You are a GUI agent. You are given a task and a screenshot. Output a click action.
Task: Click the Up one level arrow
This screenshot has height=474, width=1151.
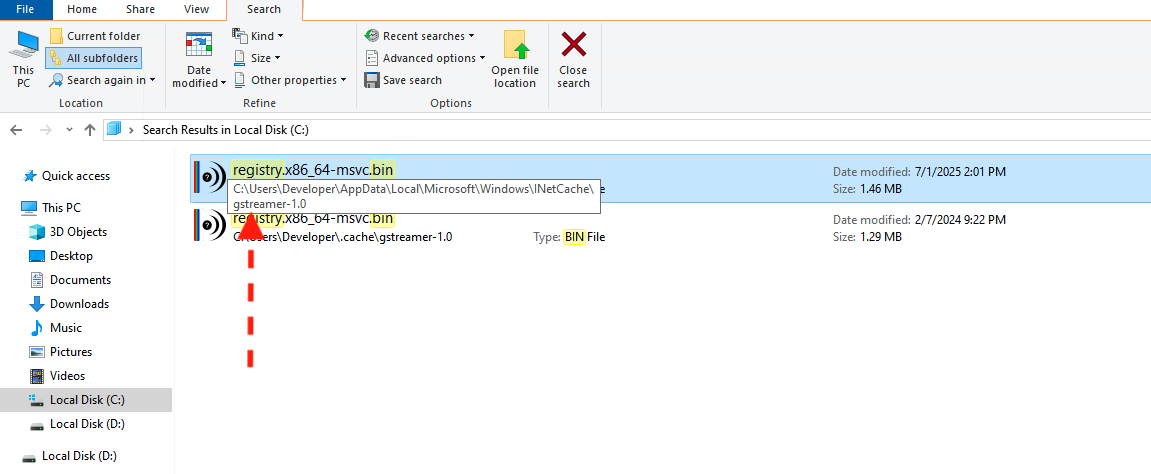pos(90,130)
